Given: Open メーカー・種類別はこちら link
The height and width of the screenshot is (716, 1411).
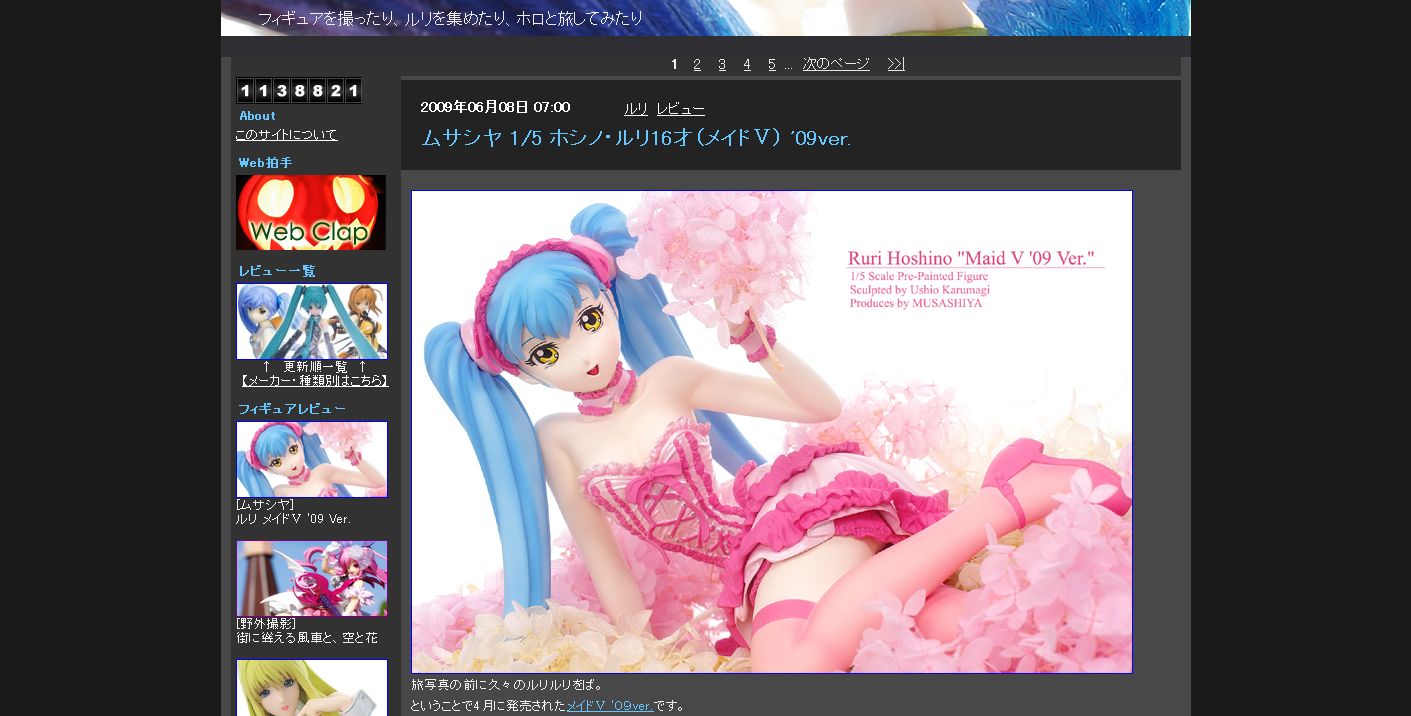Looking at the screenshot, I should coord(314,381).
